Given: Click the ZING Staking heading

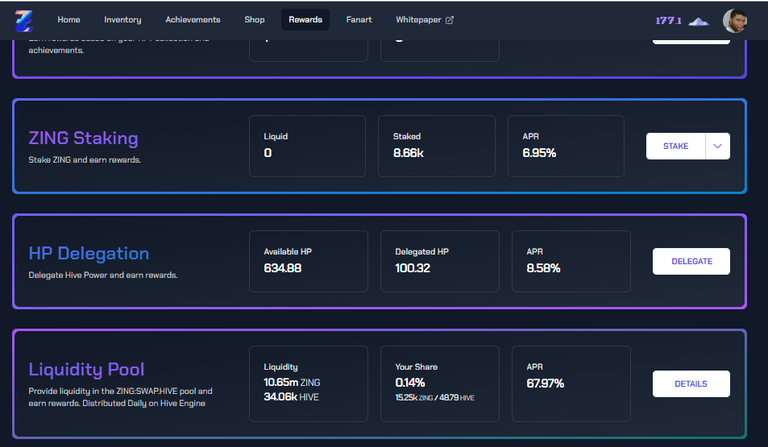Looking at the screenshot, I should (83, 138).
